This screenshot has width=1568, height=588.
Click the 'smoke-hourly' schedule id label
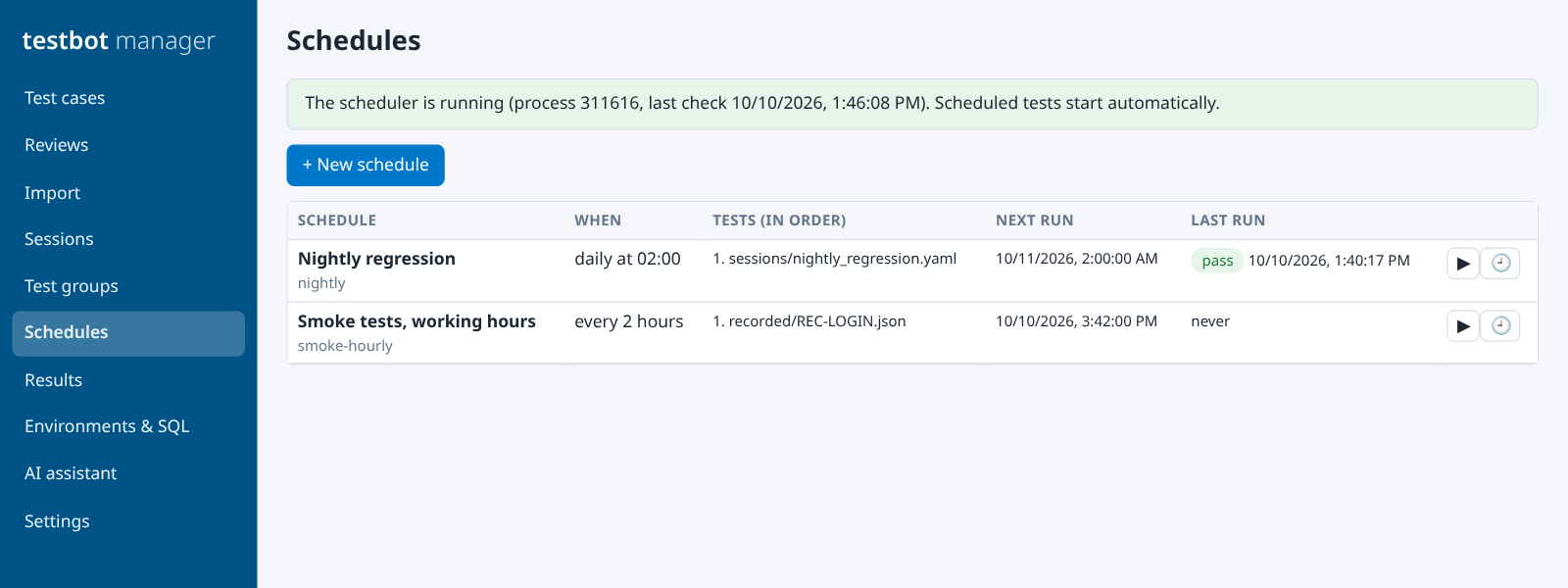(345, 346)
